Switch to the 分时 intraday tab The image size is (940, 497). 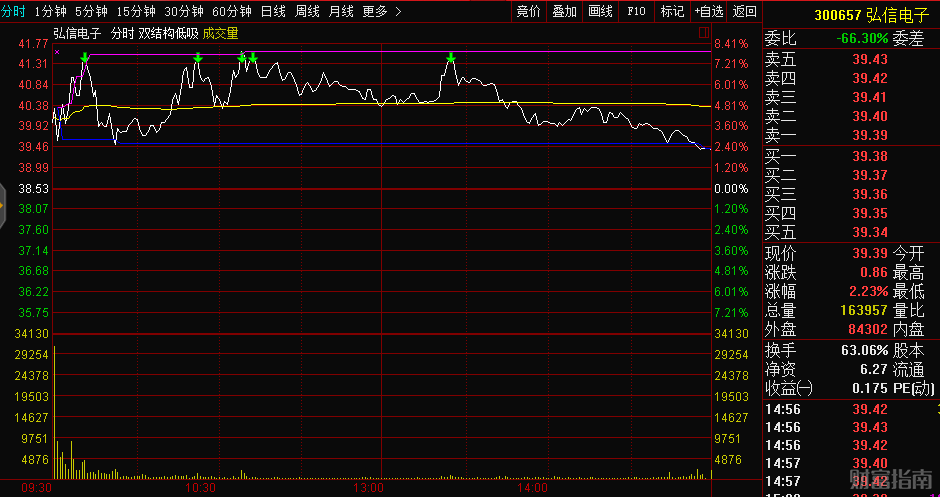(13, 11)
